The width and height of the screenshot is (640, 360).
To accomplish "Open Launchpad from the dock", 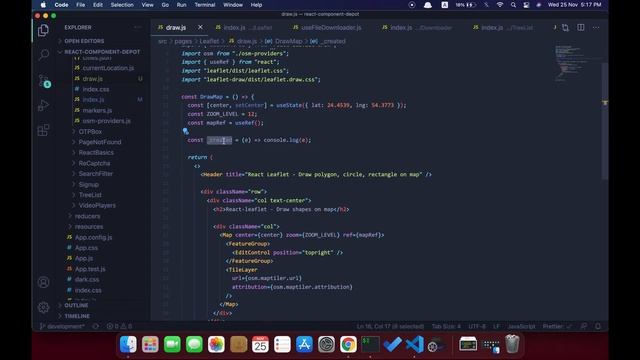I will (150, 344).
